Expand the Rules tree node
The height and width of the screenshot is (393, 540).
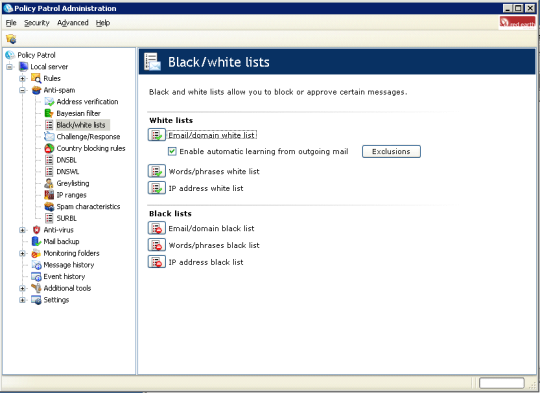pyautogui.click(x=22, y=79)
